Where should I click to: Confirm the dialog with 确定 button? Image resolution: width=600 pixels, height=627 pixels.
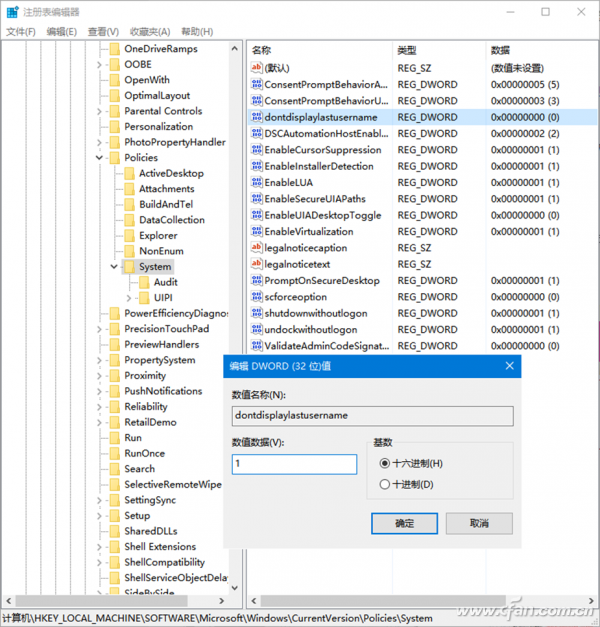404,523
